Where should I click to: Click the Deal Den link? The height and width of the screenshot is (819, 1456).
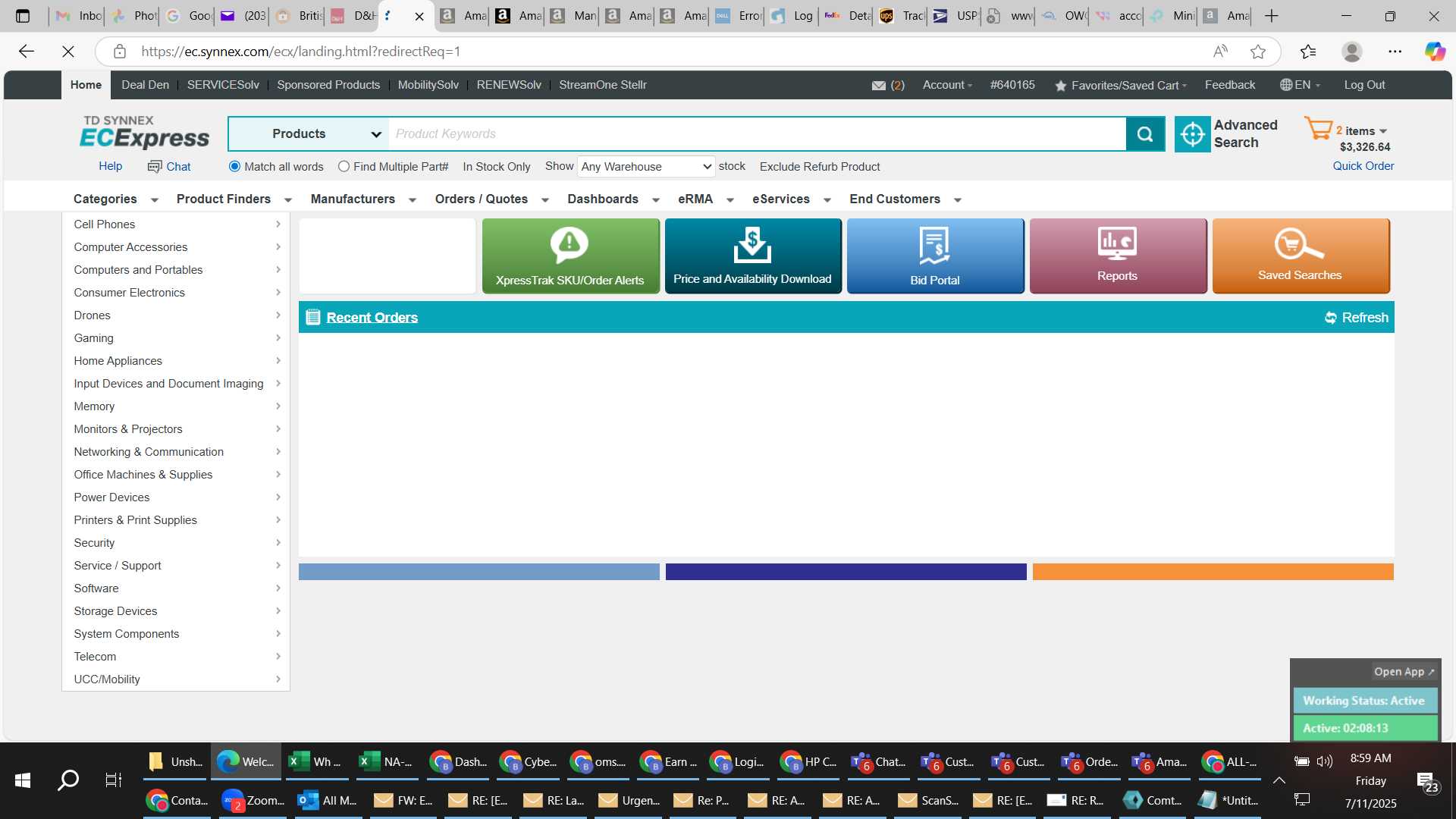[145, 85]
